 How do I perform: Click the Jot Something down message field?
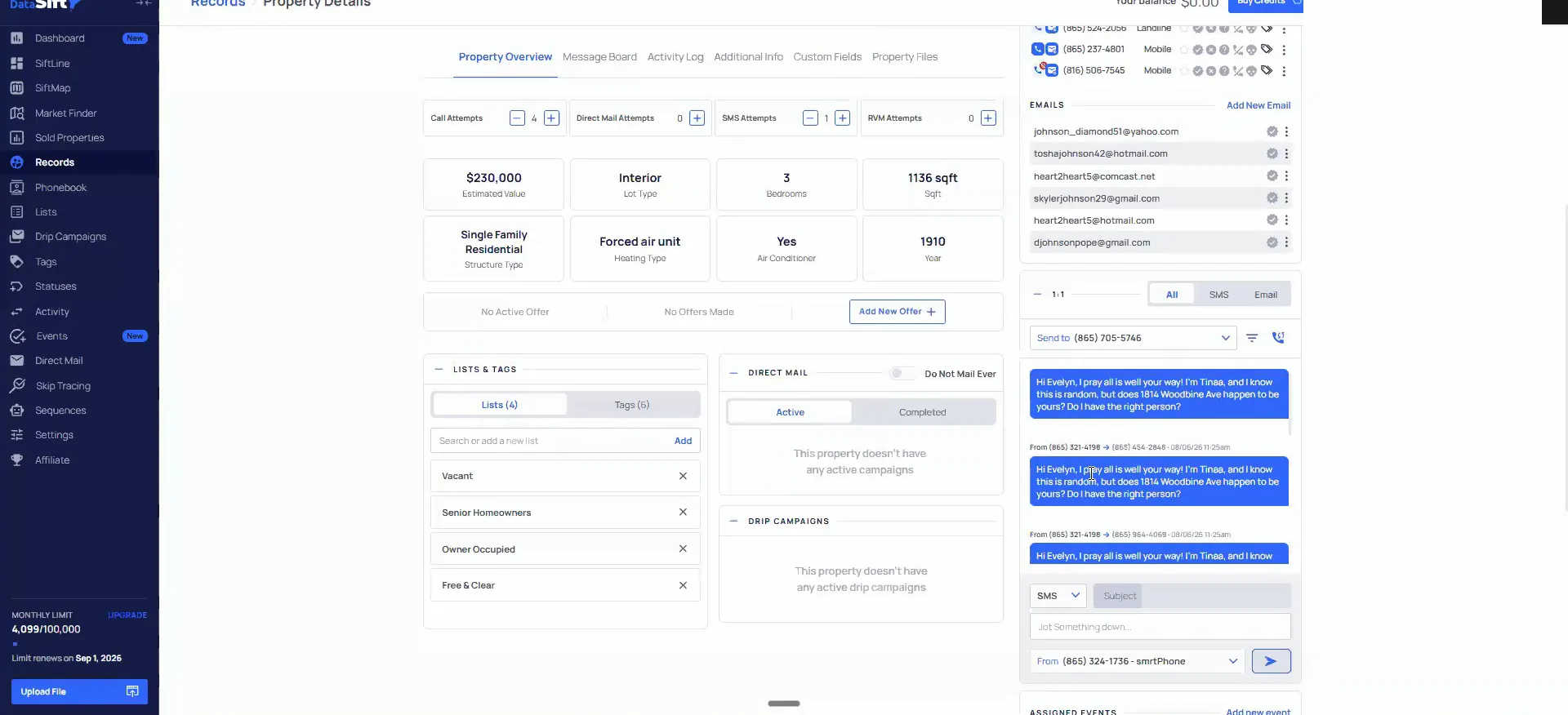coord(1160,627)
